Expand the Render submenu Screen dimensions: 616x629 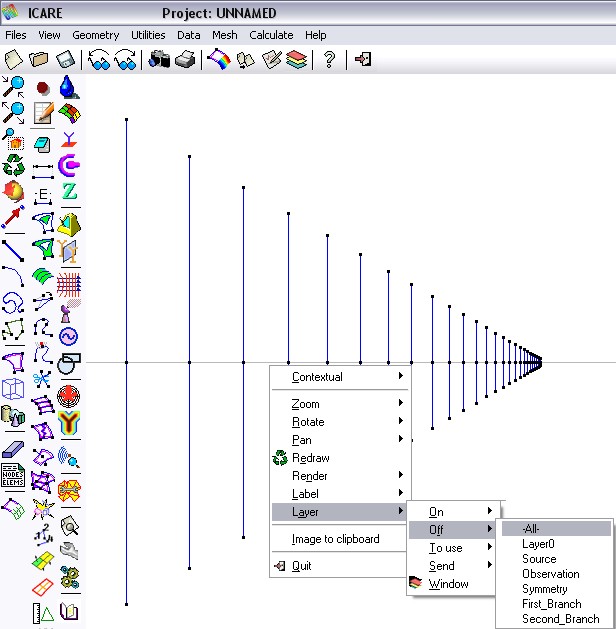pos(340,476)
